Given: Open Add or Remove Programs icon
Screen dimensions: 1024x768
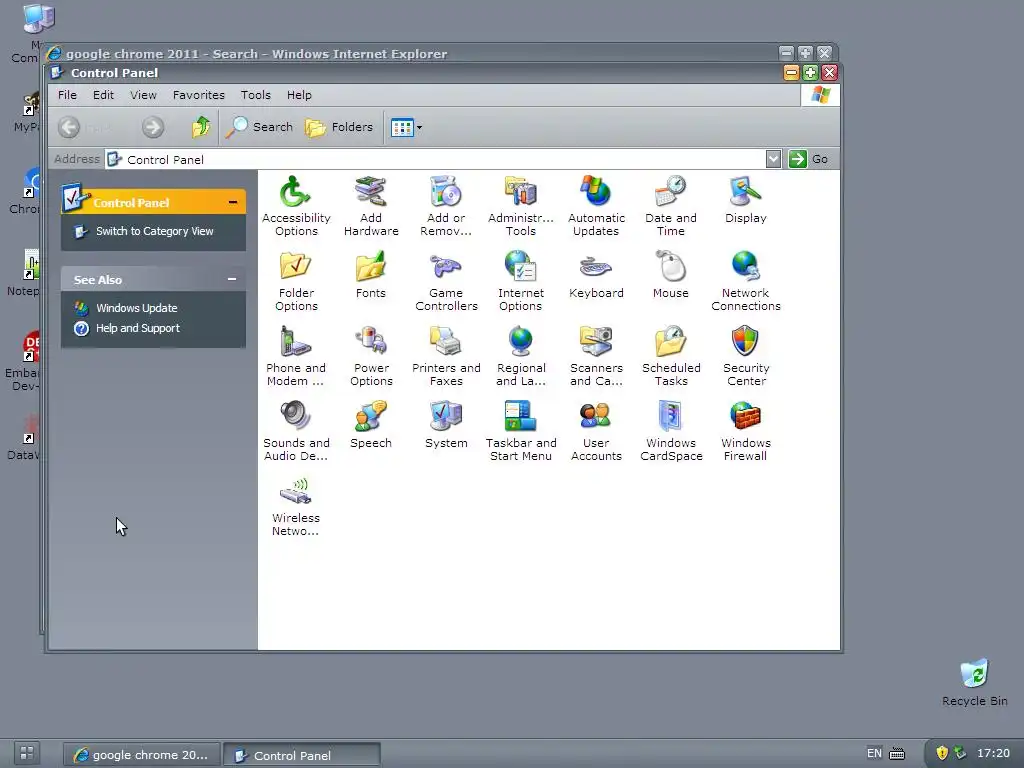Looking at the screenshot, I should (446, 206).
